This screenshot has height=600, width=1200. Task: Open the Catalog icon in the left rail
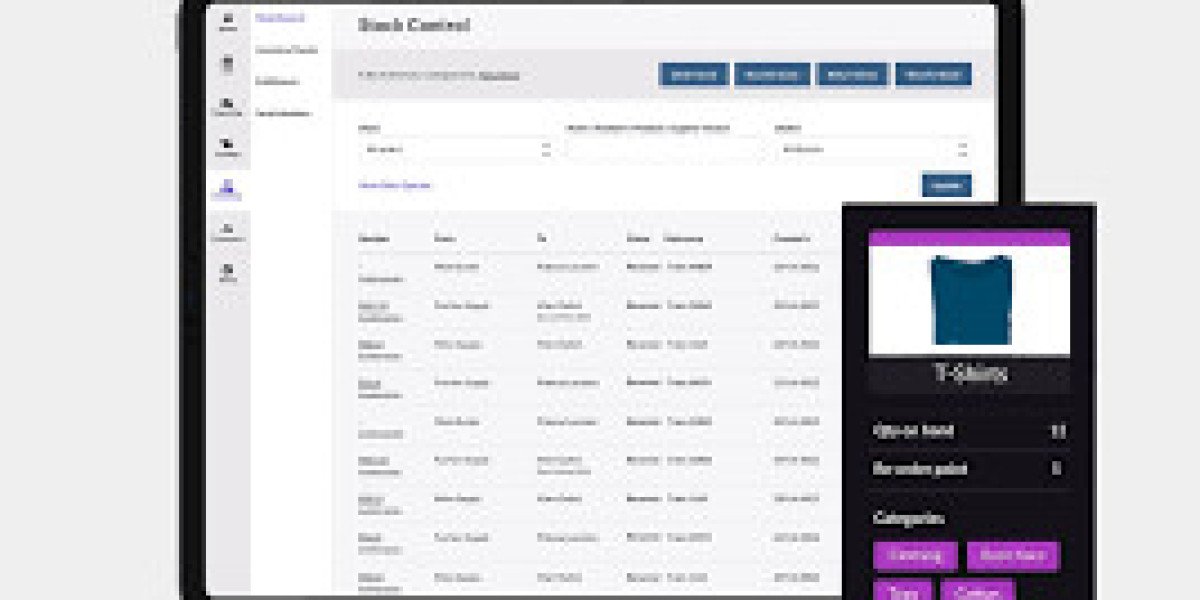[x=227, y=142]
